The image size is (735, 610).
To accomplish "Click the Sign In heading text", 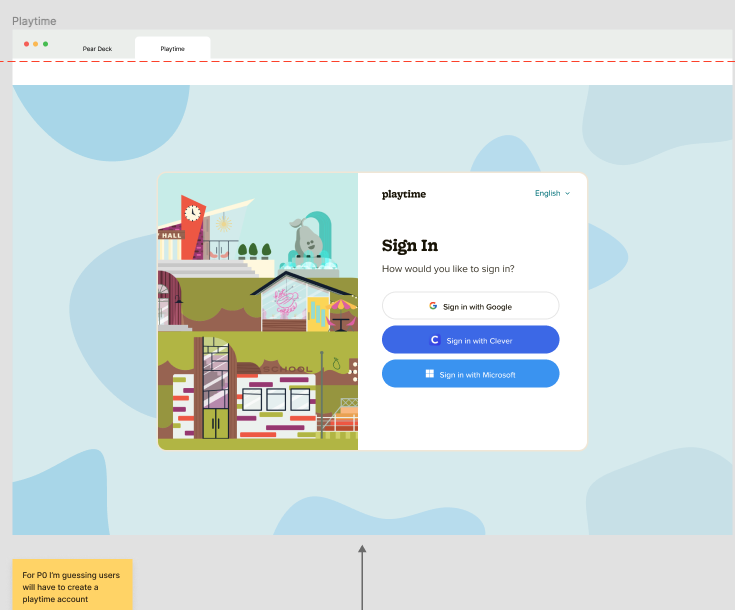I will click(410, 246).
